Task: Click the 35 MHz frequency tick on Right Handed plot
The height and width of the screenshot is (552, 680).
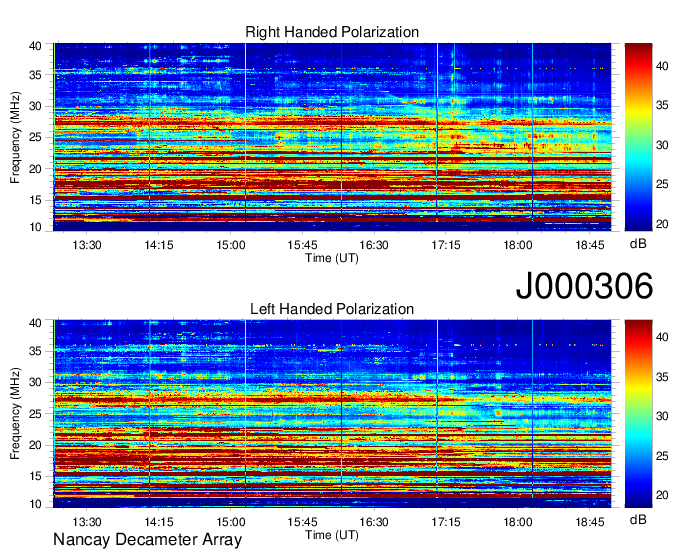Action: [x=35, y=75]
